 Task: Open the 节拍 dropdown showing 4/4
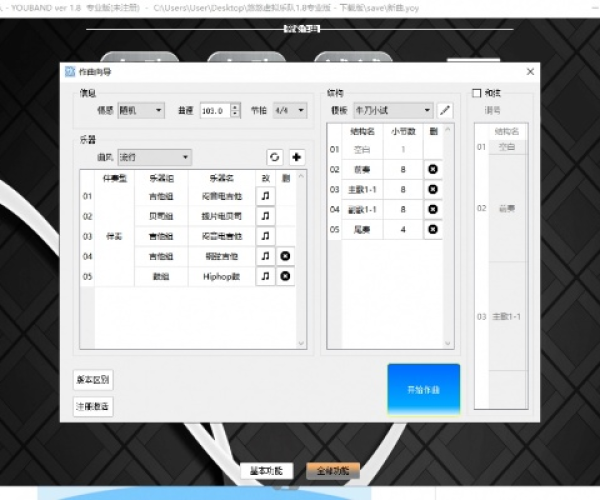pyautogui.click(x=290, y=111)
